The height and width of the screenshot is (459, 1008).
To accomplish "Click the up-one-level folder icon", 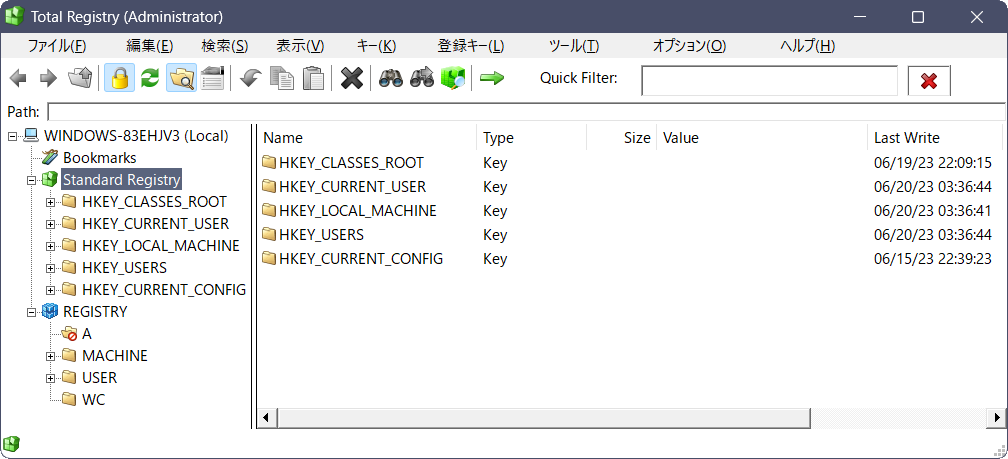I will tap(80, 78).
